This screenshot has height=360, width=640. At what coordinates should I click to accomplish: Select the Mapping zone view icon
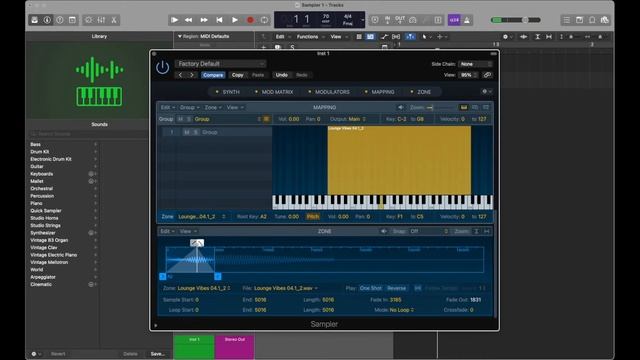486,107
